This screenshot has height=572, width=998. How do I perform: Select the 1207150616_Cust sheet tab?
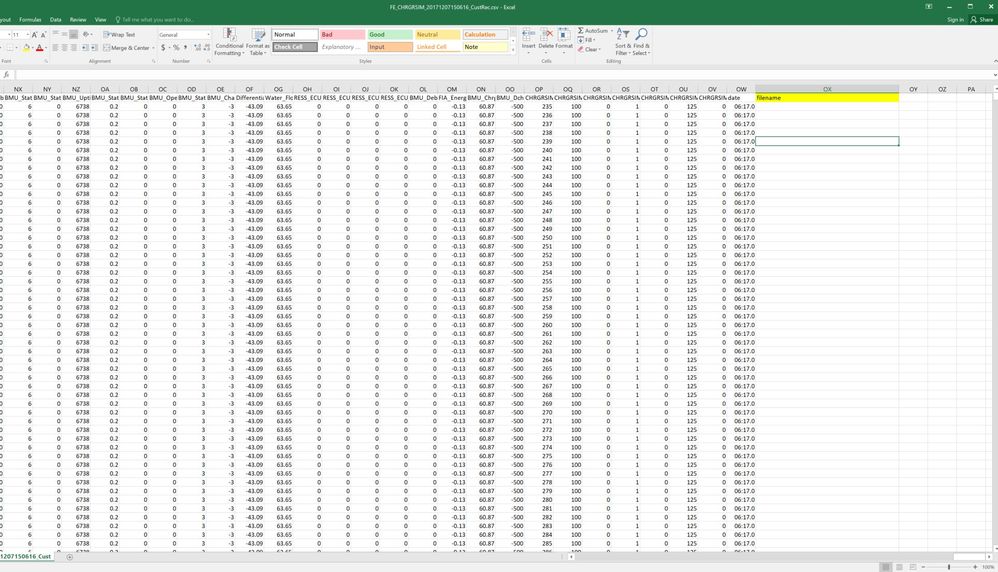tap(26, 556)
